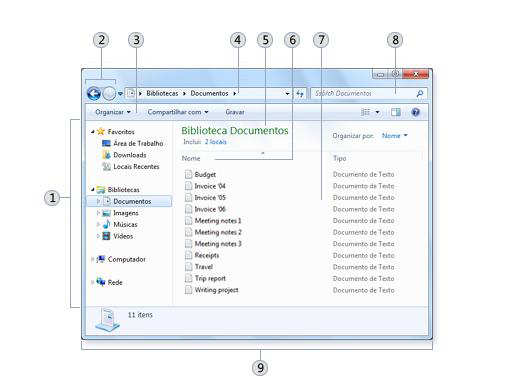
Task: Click the Refresh button beside address bar
Action: (x=300, y=94)
